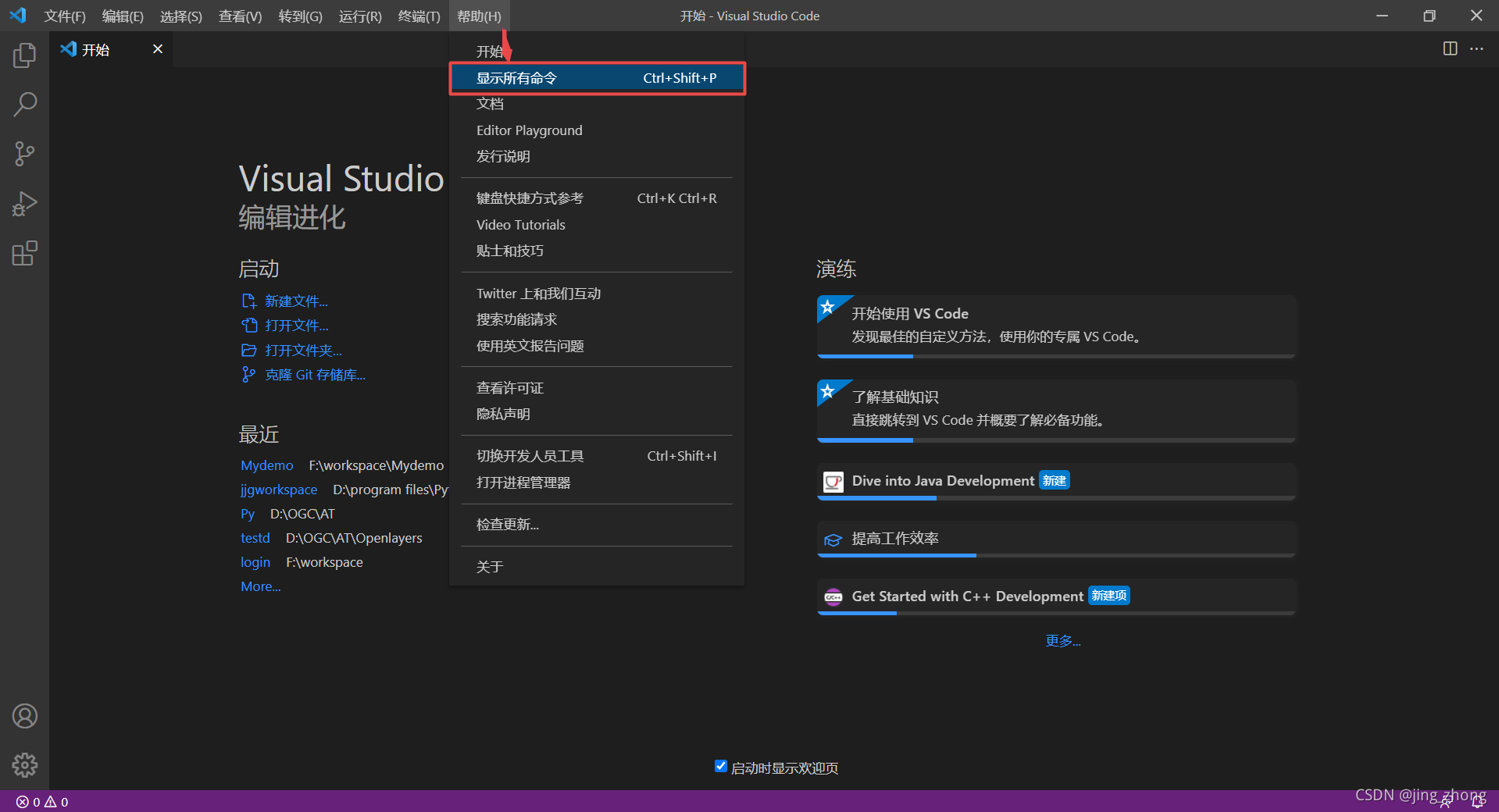Click the folder icon beside 打开文件夹

[249, 351]
